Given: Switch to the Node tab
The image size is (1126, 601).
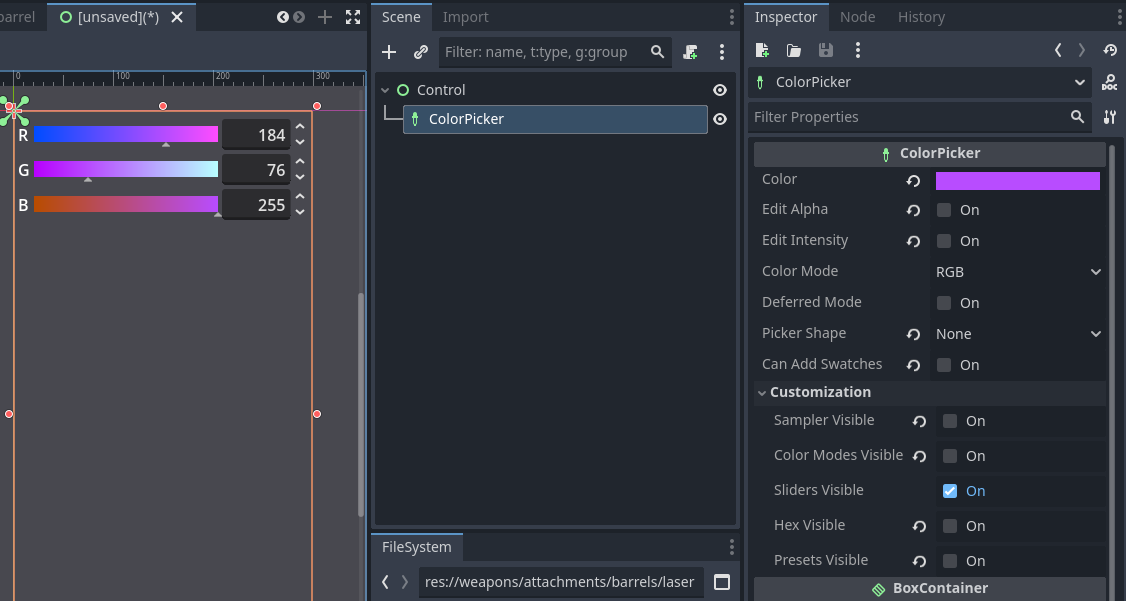Looking at the screenshot, I should (x=857, y=17).
